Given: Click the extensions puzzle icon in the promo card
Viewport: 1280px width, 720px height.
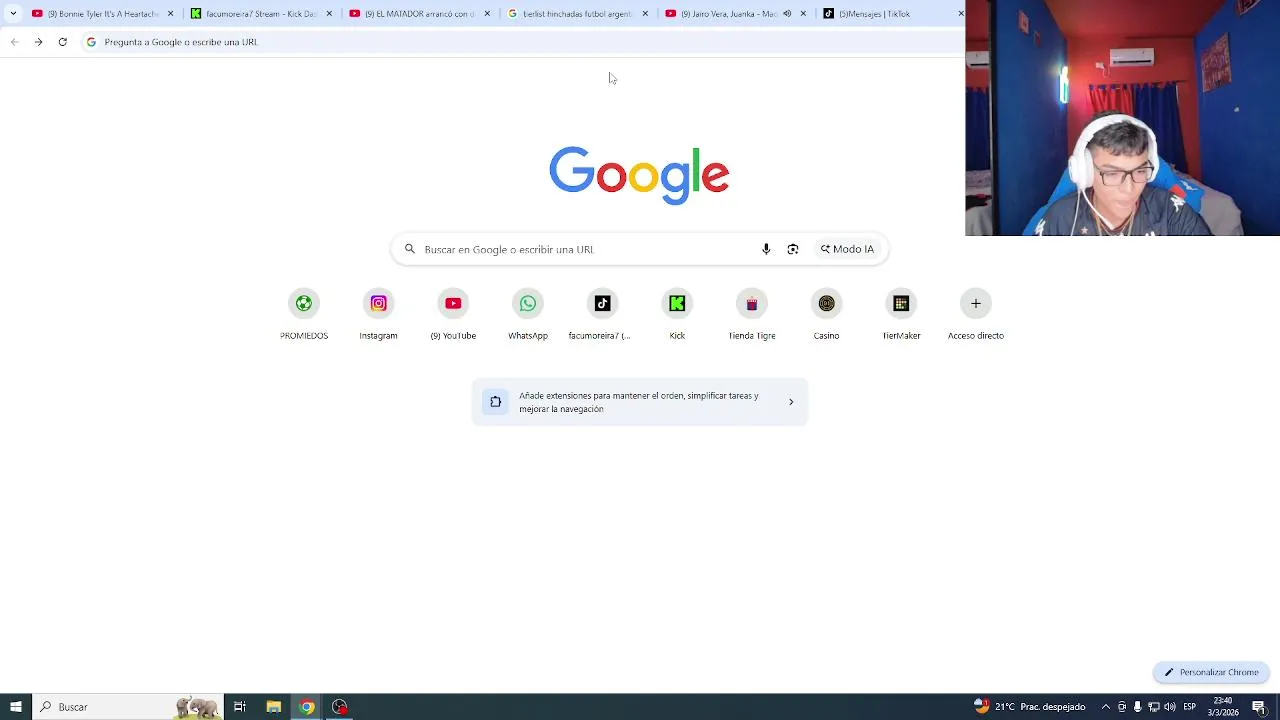Looking at the screenshot, I should pyautogui.click(x=495, y=402).
